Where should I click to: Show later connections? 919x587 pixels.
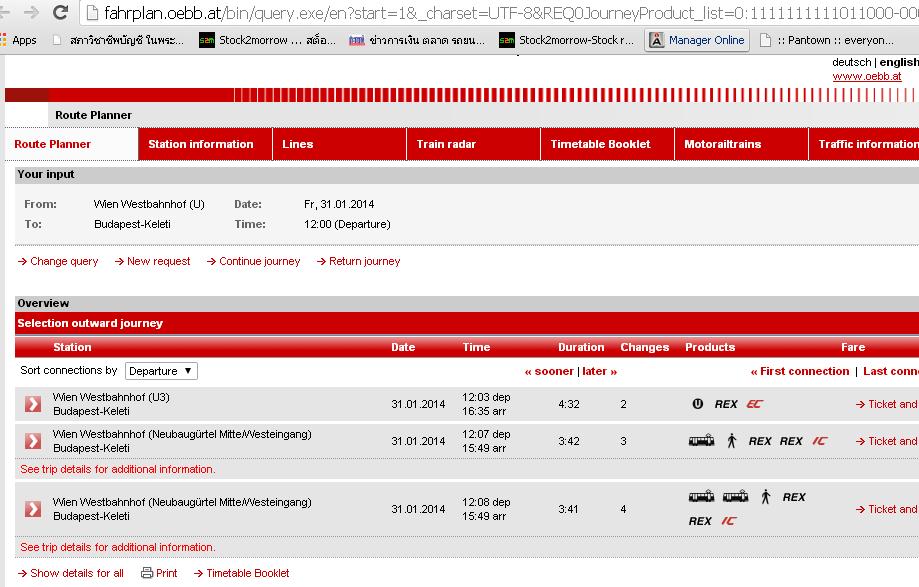click(600, 371)
